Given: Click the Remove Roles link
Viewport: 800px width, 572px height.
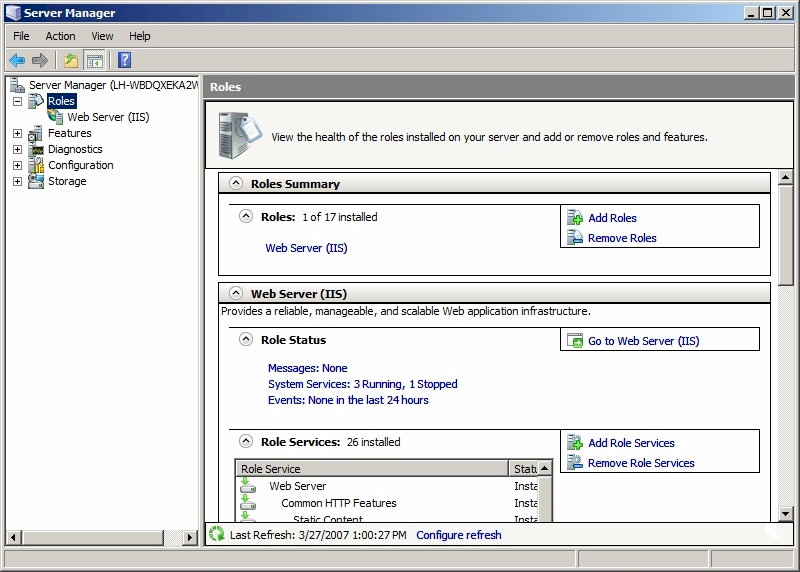Looking at the screenshot, I should (622, 238).
